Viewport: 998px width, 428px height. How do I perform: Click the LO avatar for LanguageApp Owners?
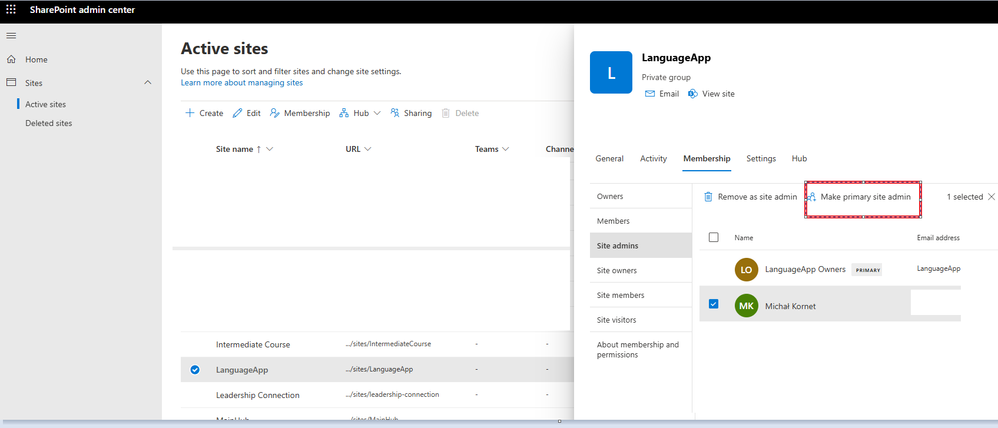[747, 269]
